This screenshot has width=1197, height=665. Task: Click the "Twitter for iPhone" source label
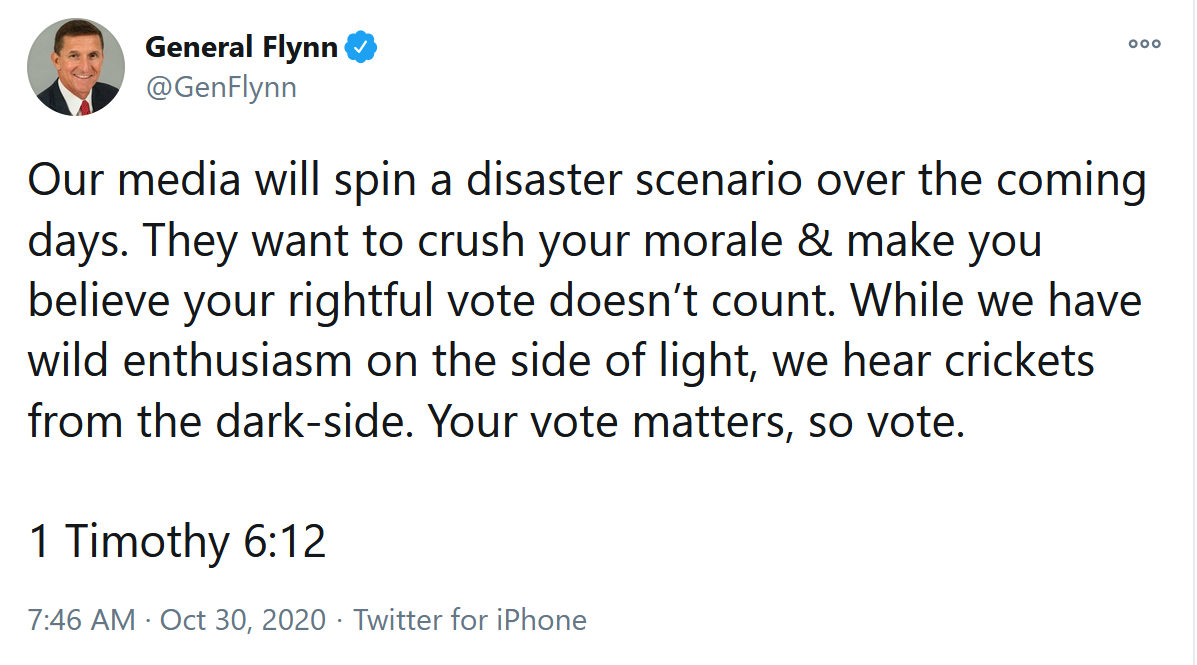(469, 620)
